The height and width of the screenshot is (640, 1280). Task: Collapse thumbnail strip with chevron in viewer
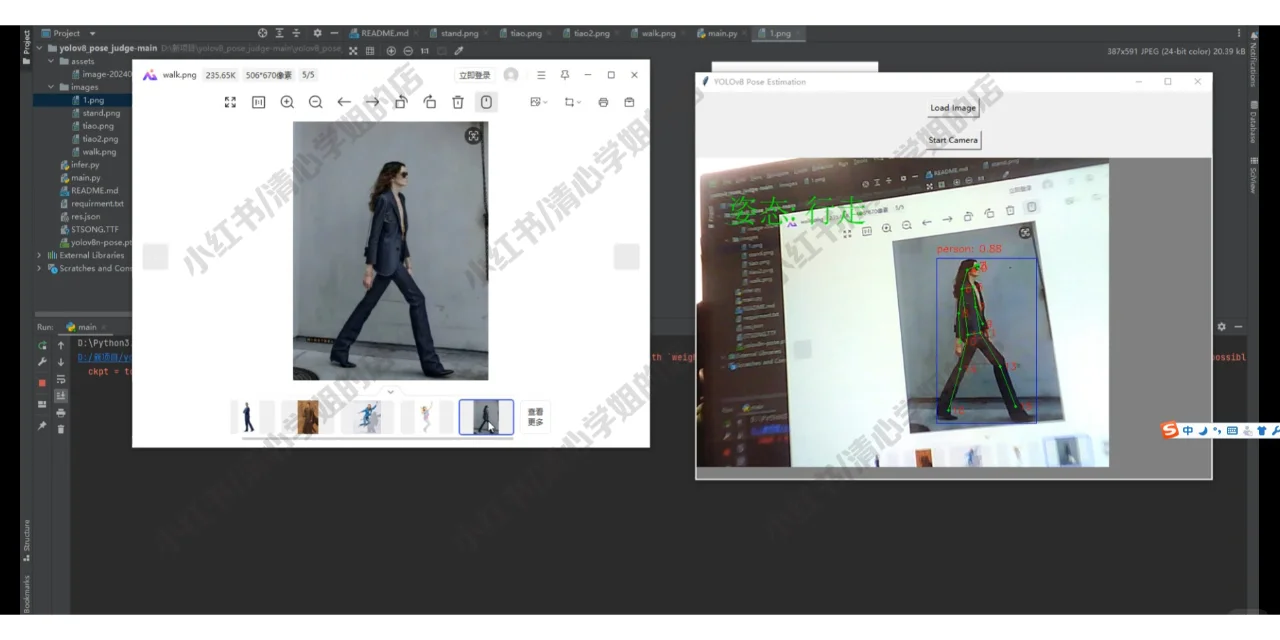(391, 391)
